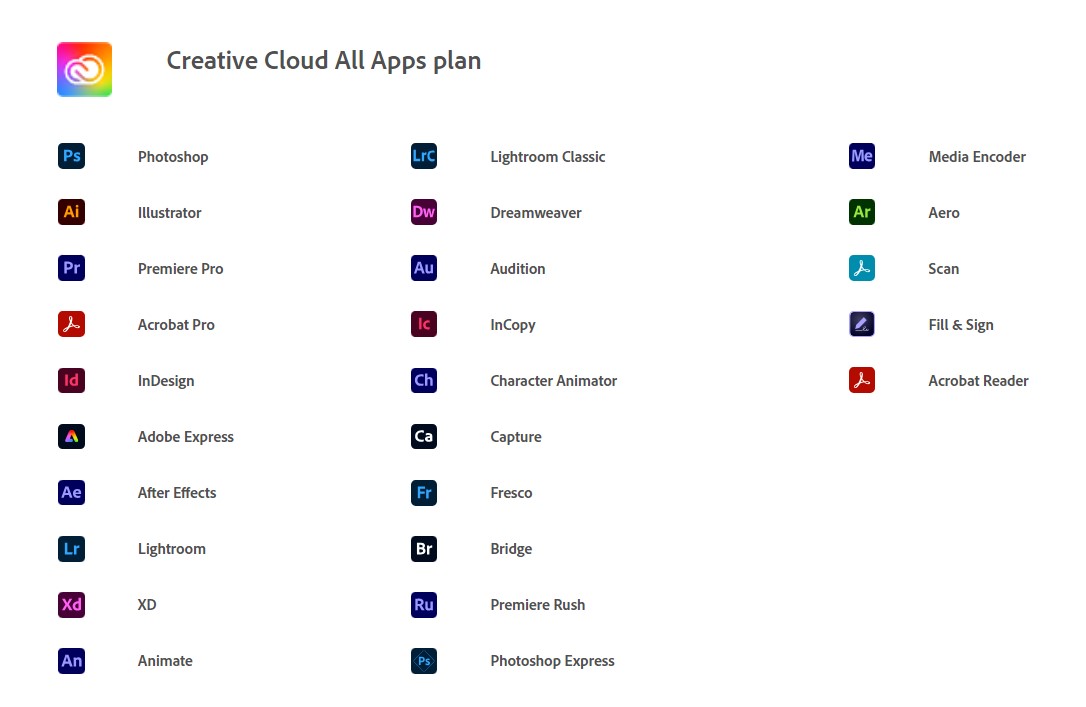Select the Scan teal icon
Screen dimensions: 1086x707
(x=862, y=268)
